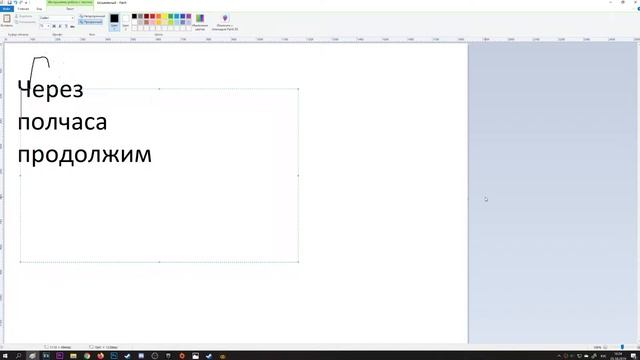640x360 pixels.
Task: Pick the brown palette swatch in second row
Action: point(147,22)
